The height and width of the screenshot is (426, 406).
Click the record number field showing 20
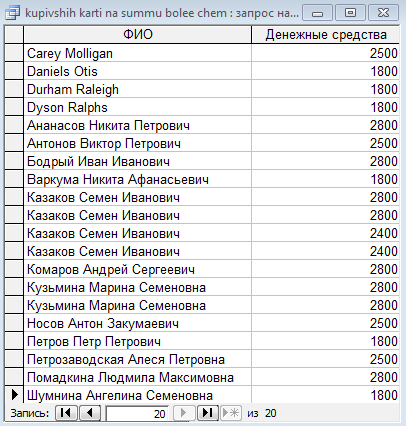pos(137,413)
